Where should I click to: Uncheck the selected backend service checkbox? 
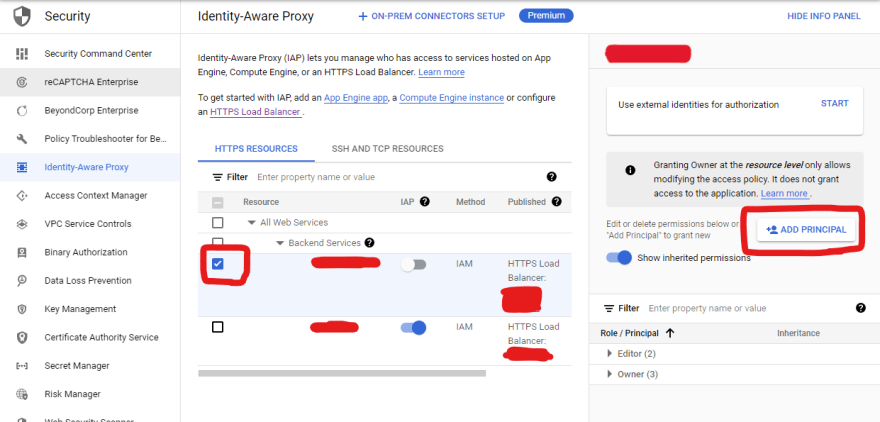pos(218,264)
